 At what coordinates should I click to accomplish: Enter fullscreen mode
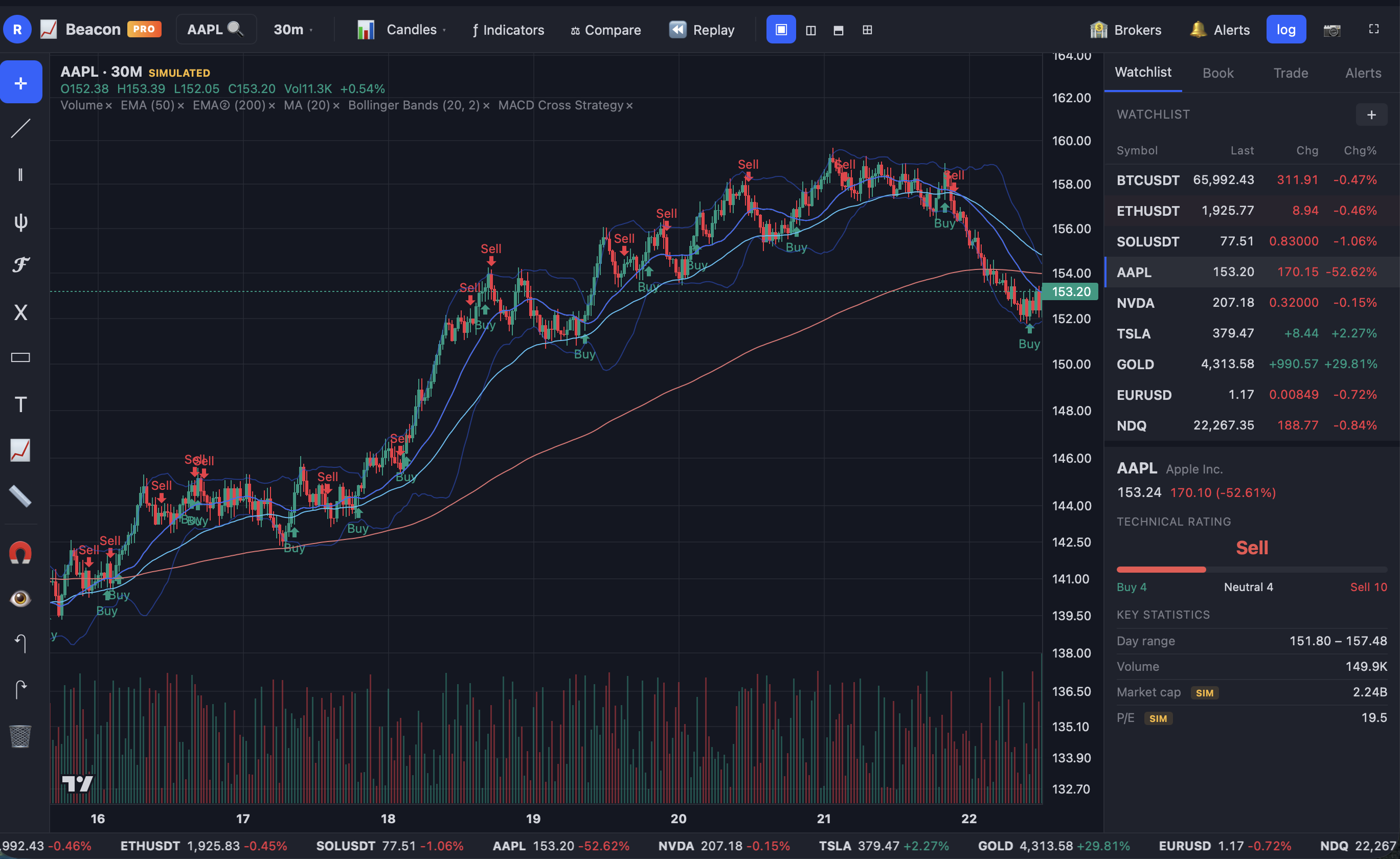pos(1374,30)
